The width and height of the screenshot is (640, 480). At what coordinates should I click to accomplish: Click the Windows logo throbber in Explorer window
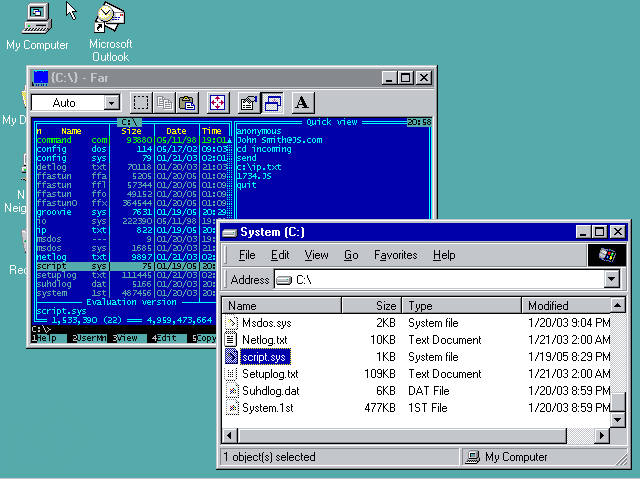(607, 256)
